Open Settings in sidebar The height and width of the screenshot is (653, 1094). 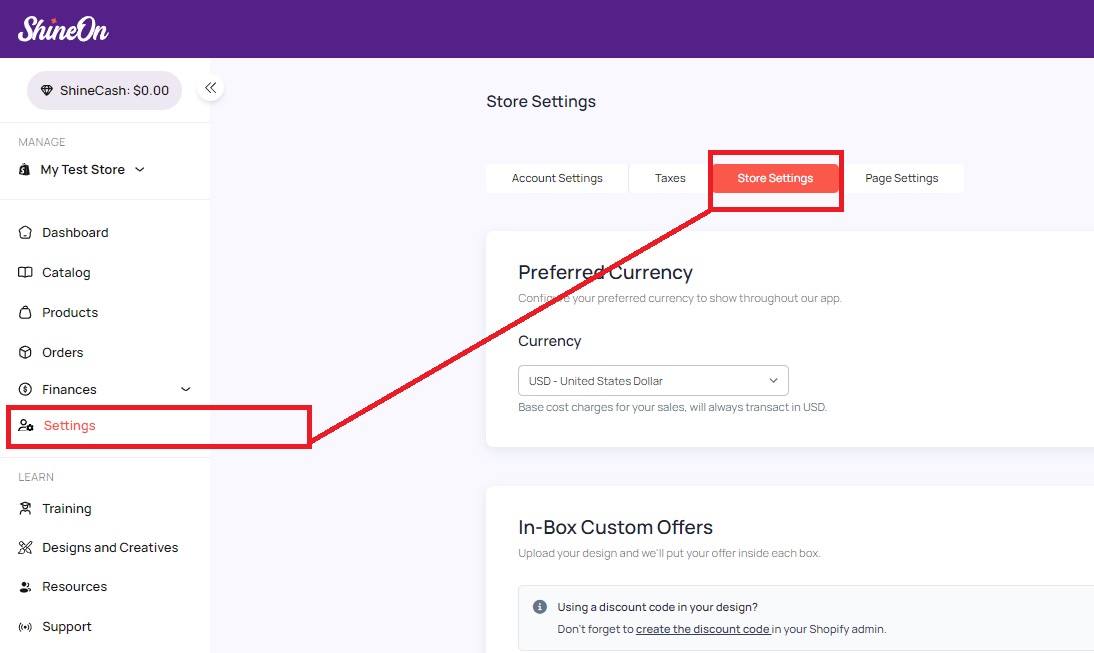pos(69,426)
